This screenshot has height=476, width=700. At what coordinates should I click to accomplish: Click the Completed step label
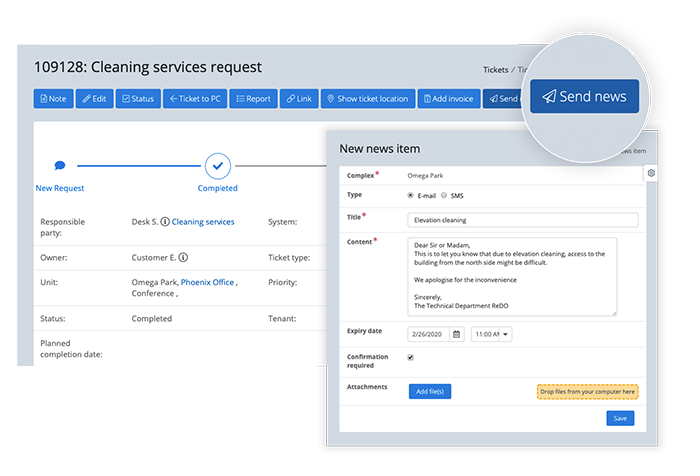[x=217, y=188]
